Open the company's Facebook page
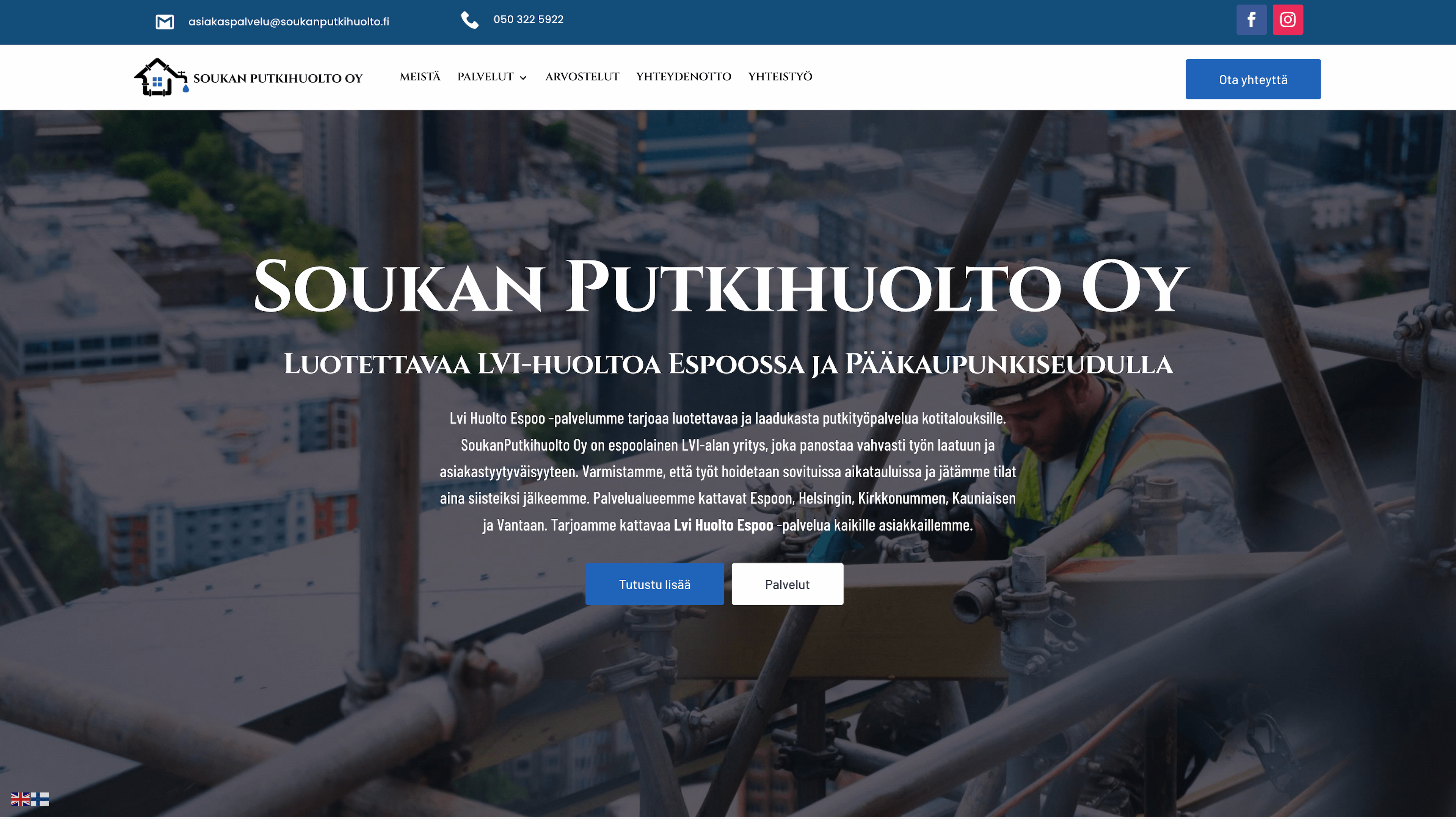 (x=1251, y=19)
